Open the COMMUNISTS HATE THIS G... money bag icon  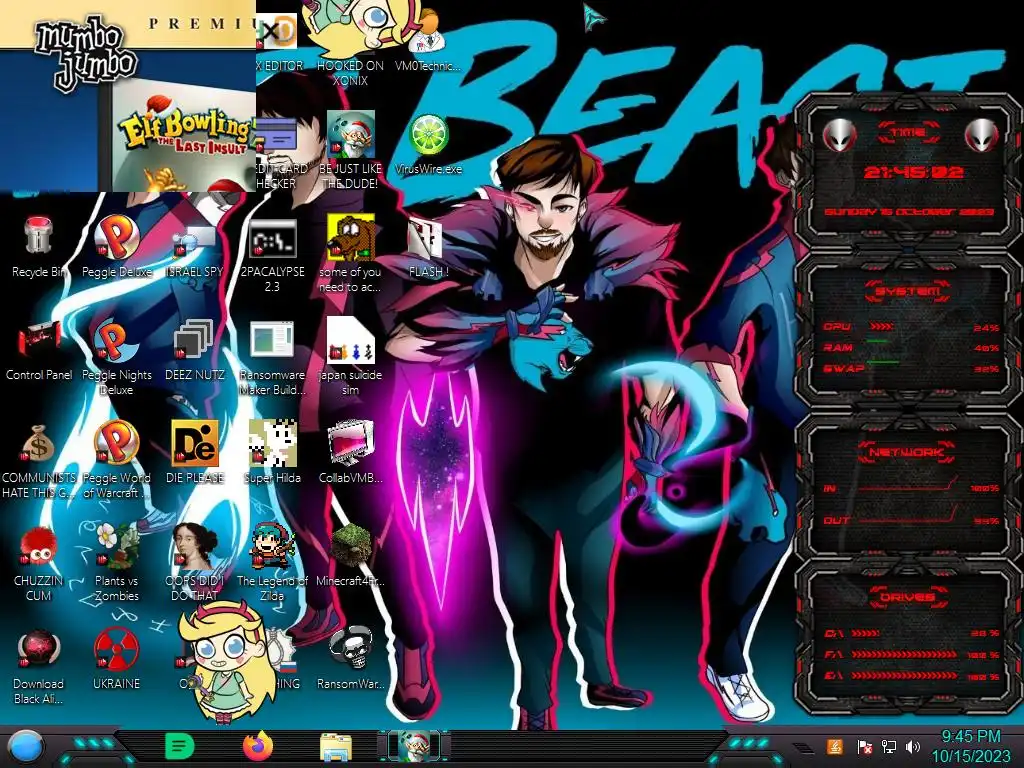39,460
